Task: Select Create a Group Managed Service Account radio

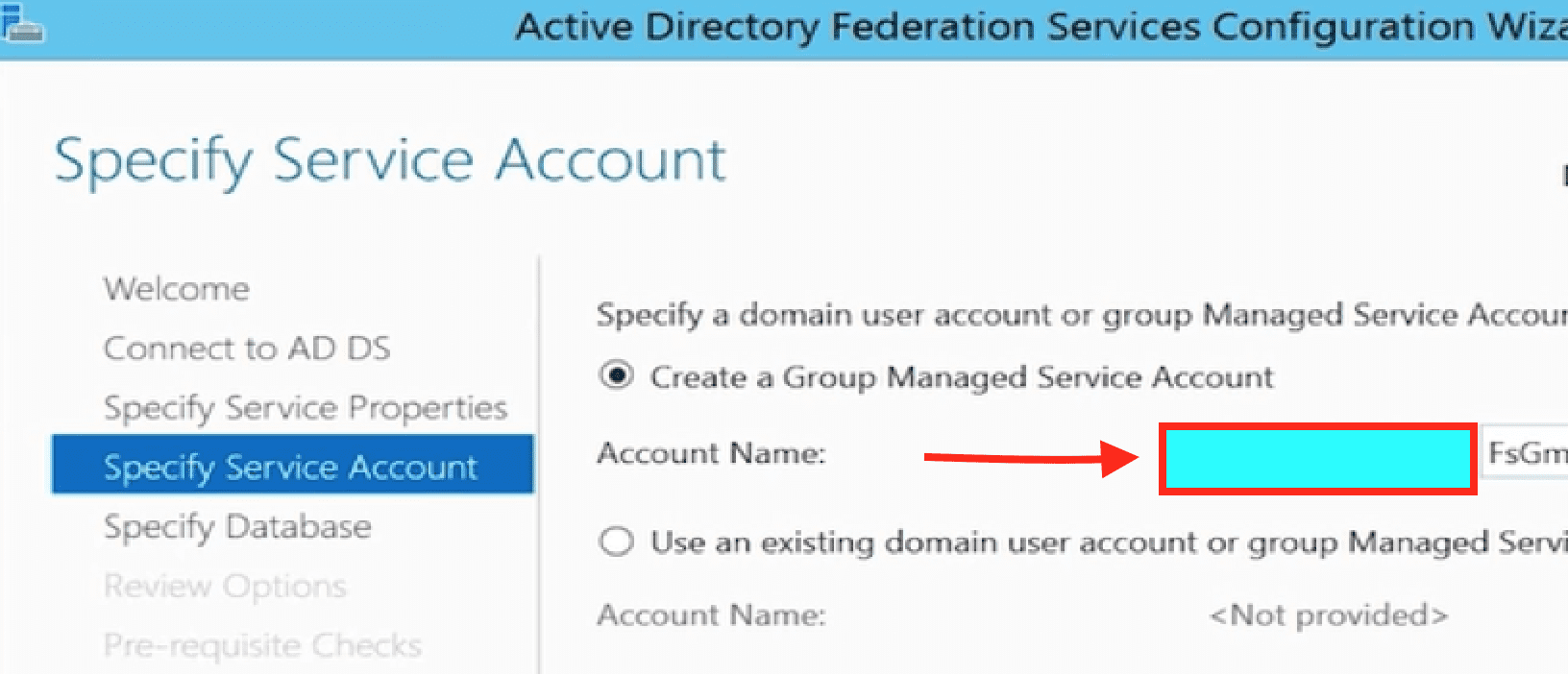Action: point(616,375)
